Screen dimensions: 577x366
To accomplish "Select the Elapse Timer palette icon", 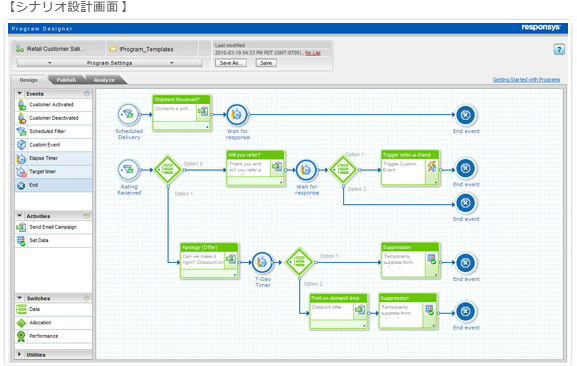I will (x=21, y=158).
